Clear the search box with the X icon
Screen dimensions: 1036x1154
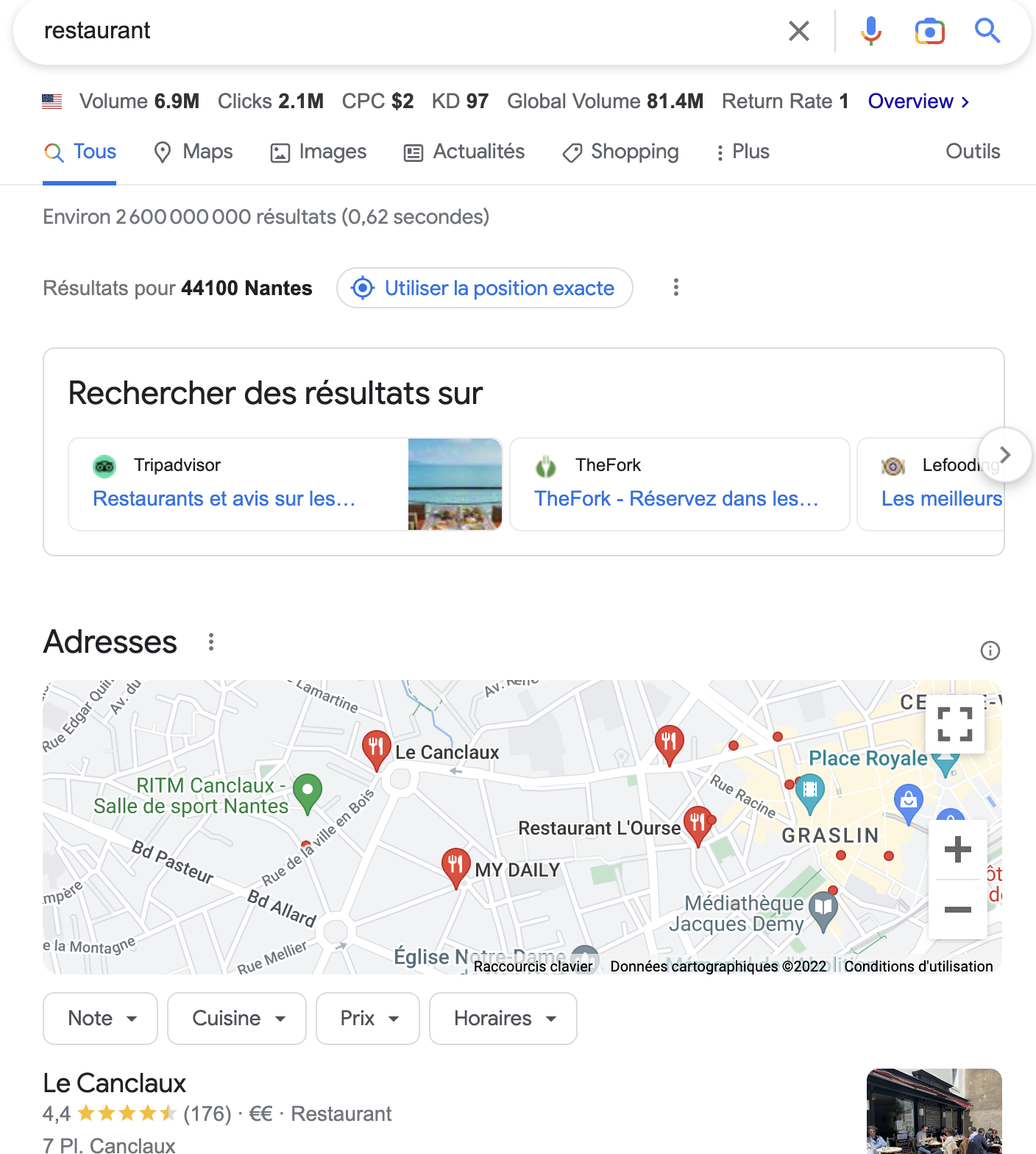[798, 31]
